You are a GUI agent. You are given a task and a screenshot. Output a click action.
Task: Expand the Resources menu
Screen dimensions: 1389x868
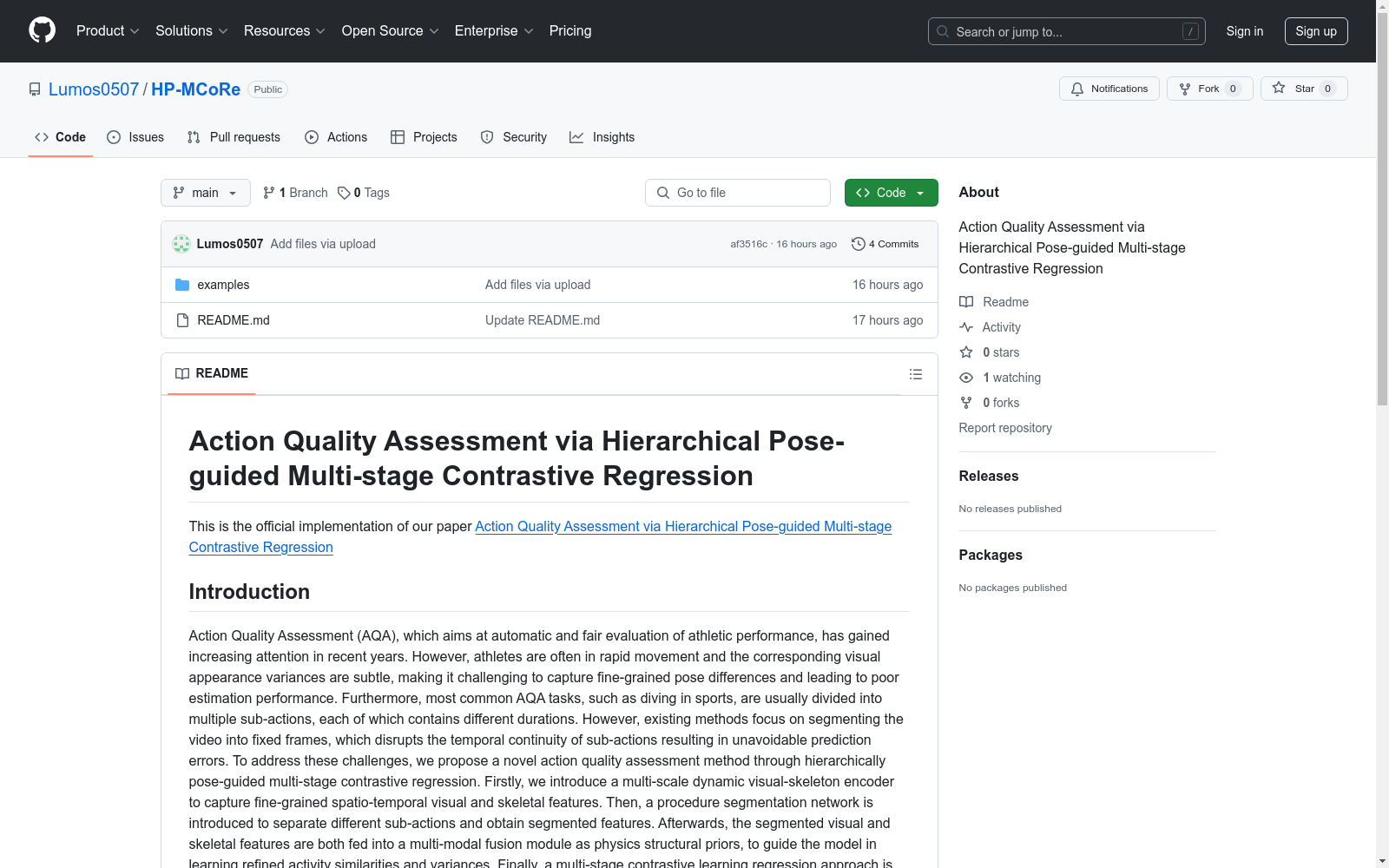click(285, 30)
